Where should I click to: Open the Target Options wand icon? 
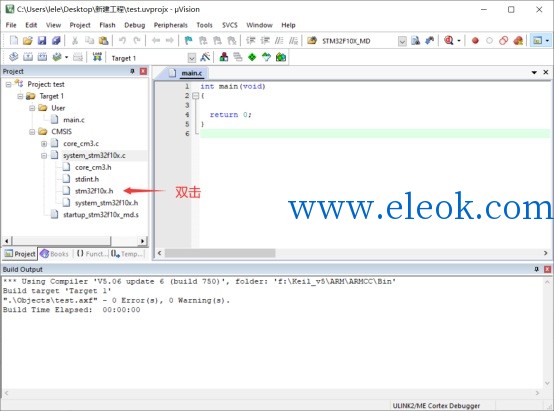point(205,57)
